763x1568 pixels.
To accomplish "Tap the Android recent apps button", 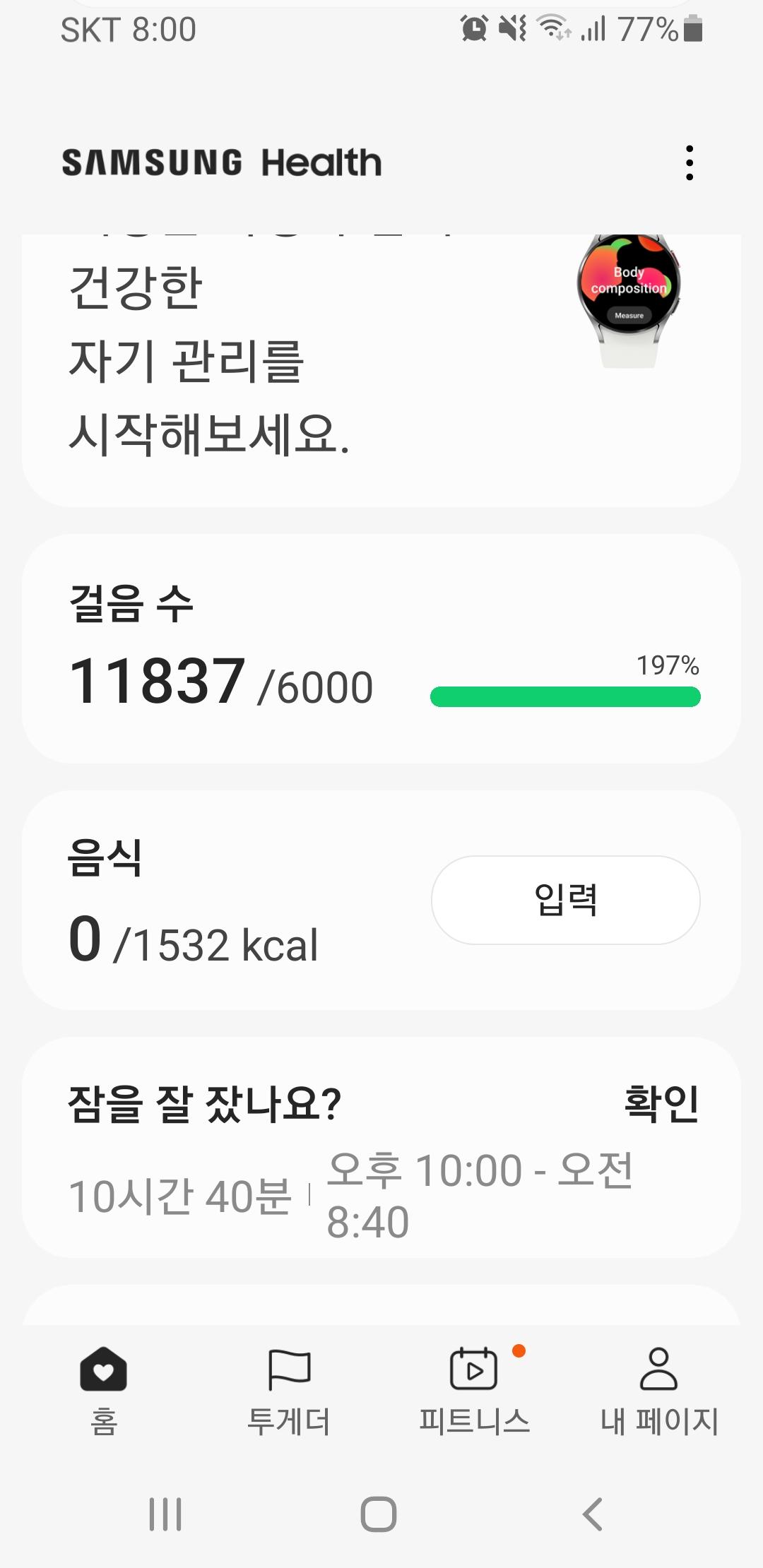I will click(x=165, y=1514).
